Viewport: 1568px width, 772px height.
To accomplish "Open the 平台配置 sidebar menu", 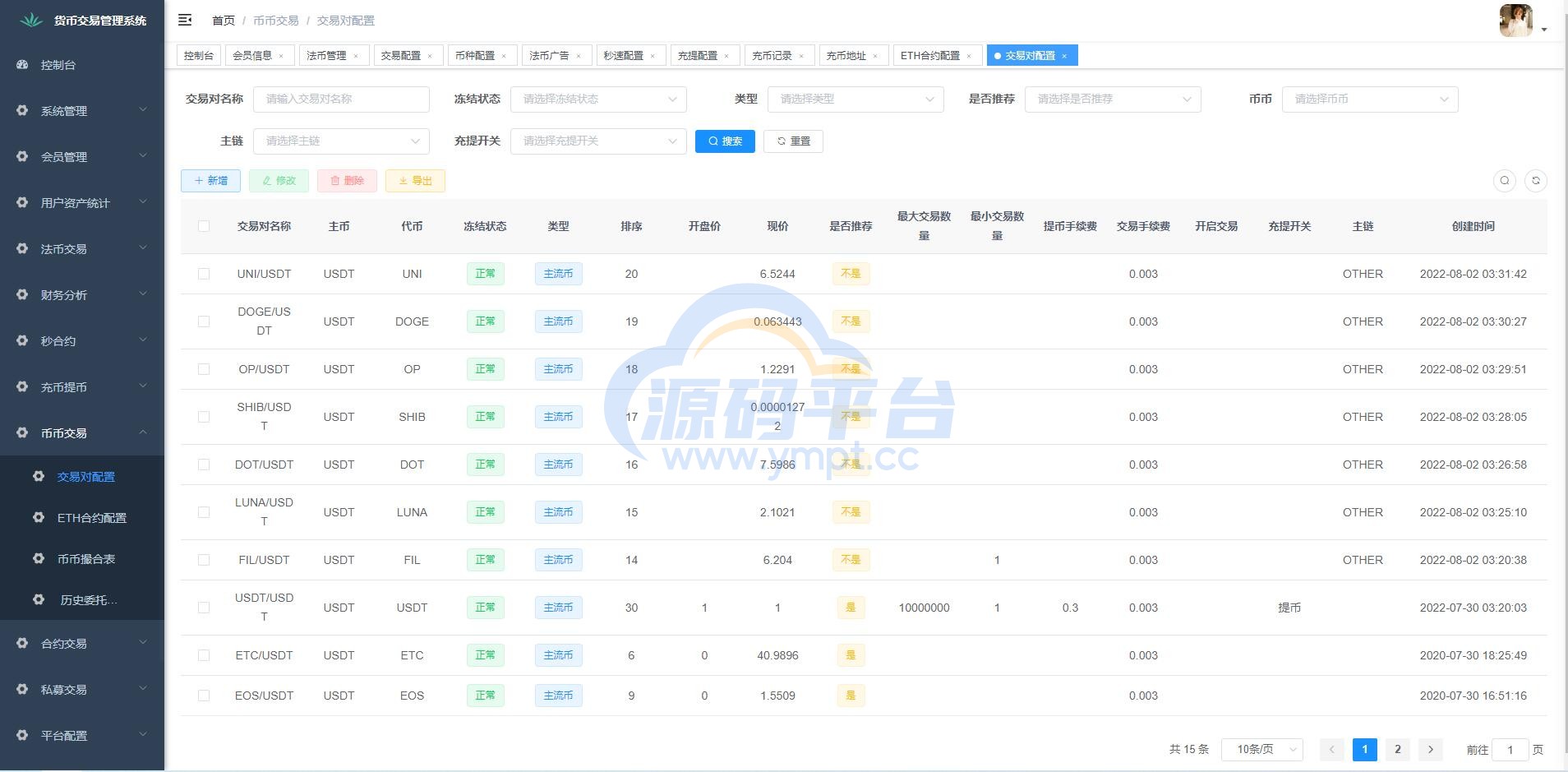I will pyautogui.click(x=82, y=735).
